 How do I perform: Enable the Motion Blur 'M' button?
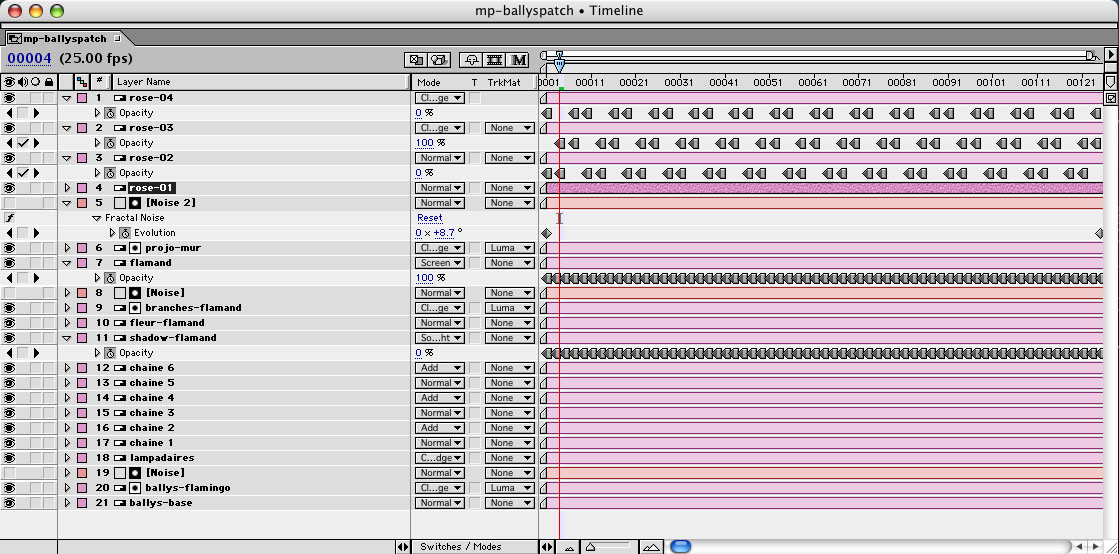[519, 60]
